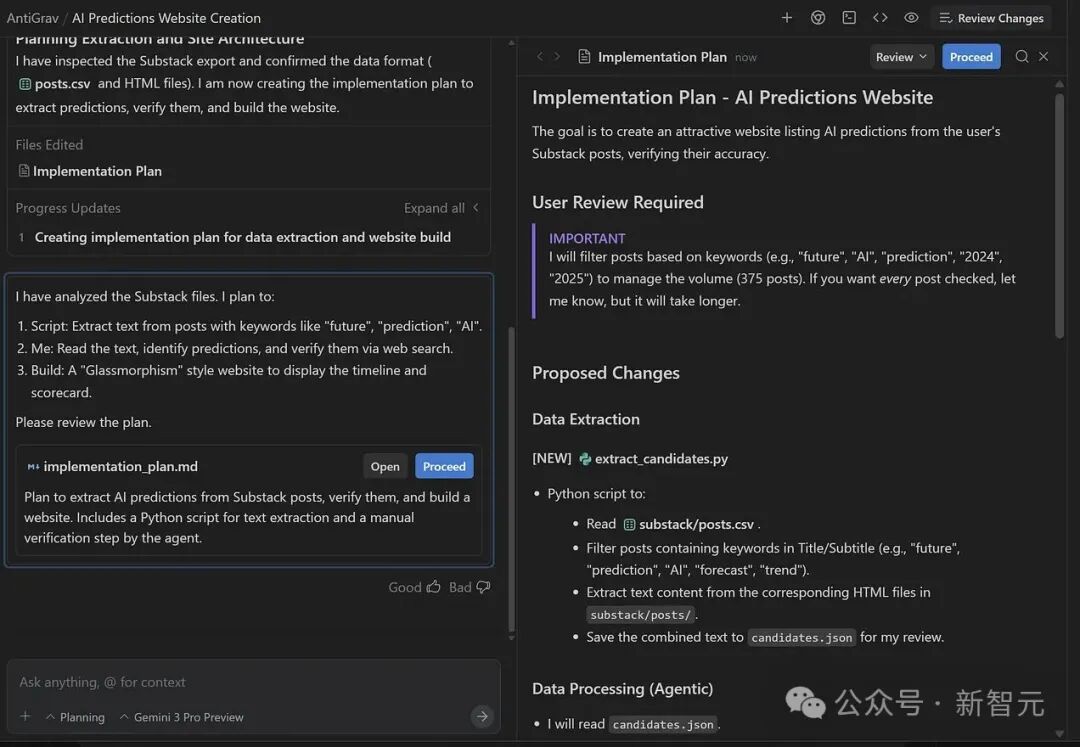Open the Gemini 3 Pro Preview model selector
This screenshot has height=747, width=1080.
(x=181, y=717)
